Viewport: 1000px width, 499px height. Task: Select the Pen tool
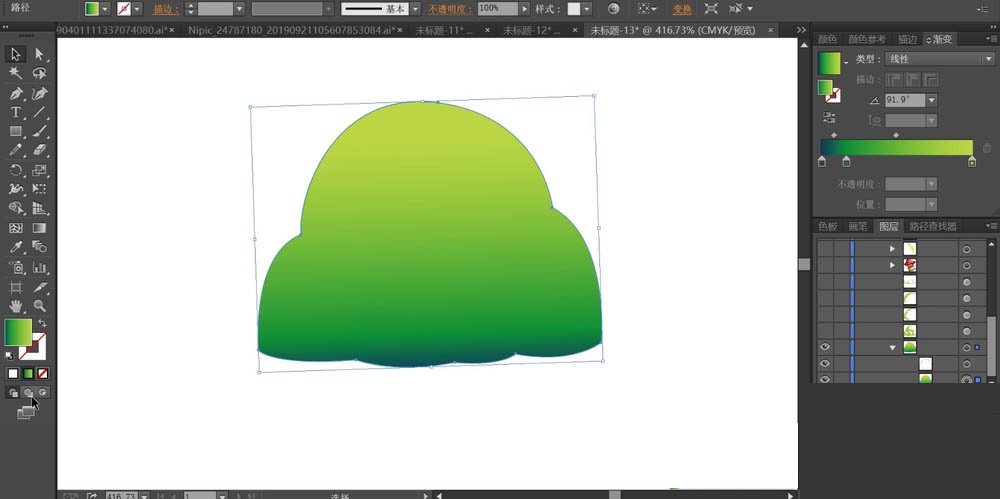(16, 93)
